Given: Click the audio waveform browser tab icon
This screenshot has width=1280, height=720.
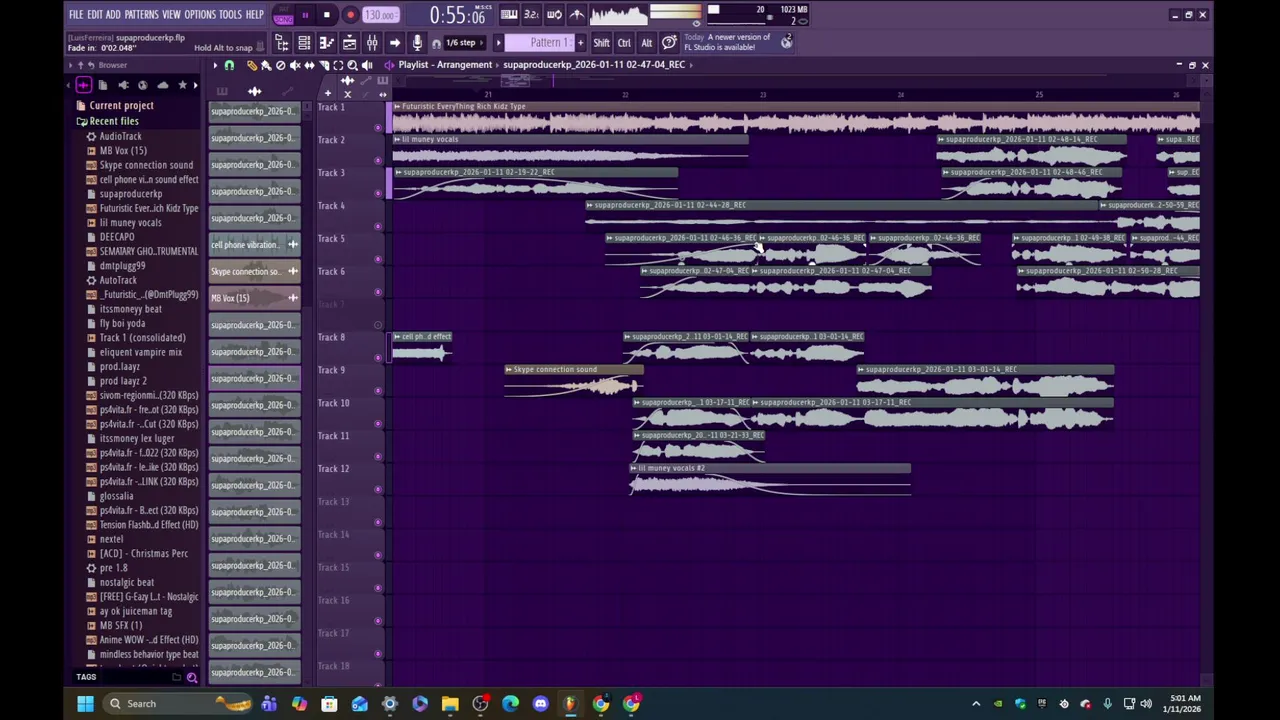Looking at the screenshot, I should point(83,85).
